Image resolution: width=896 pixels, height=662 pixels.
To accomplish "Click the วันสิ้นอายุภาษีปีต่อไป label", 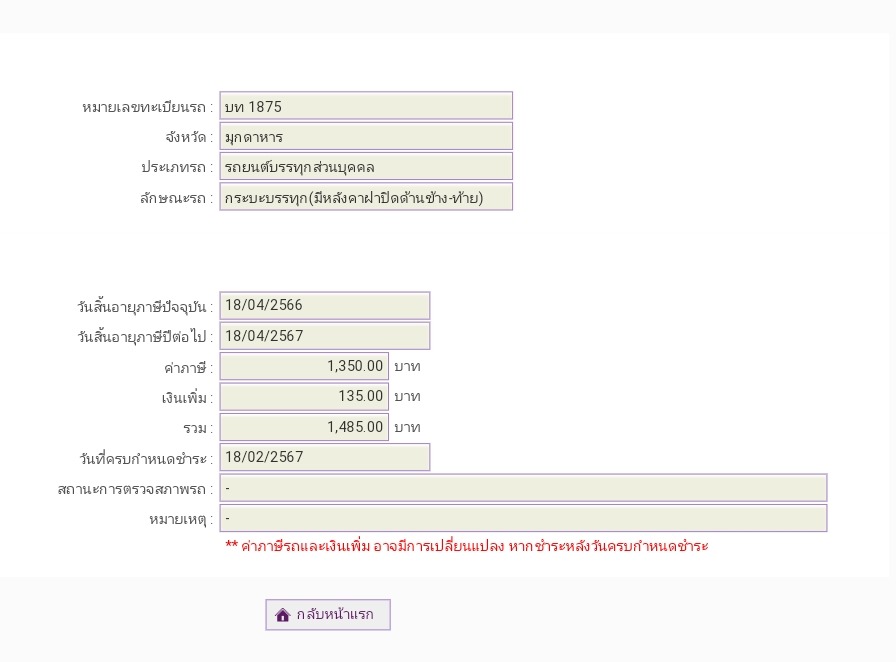I will tap(145, 337).
